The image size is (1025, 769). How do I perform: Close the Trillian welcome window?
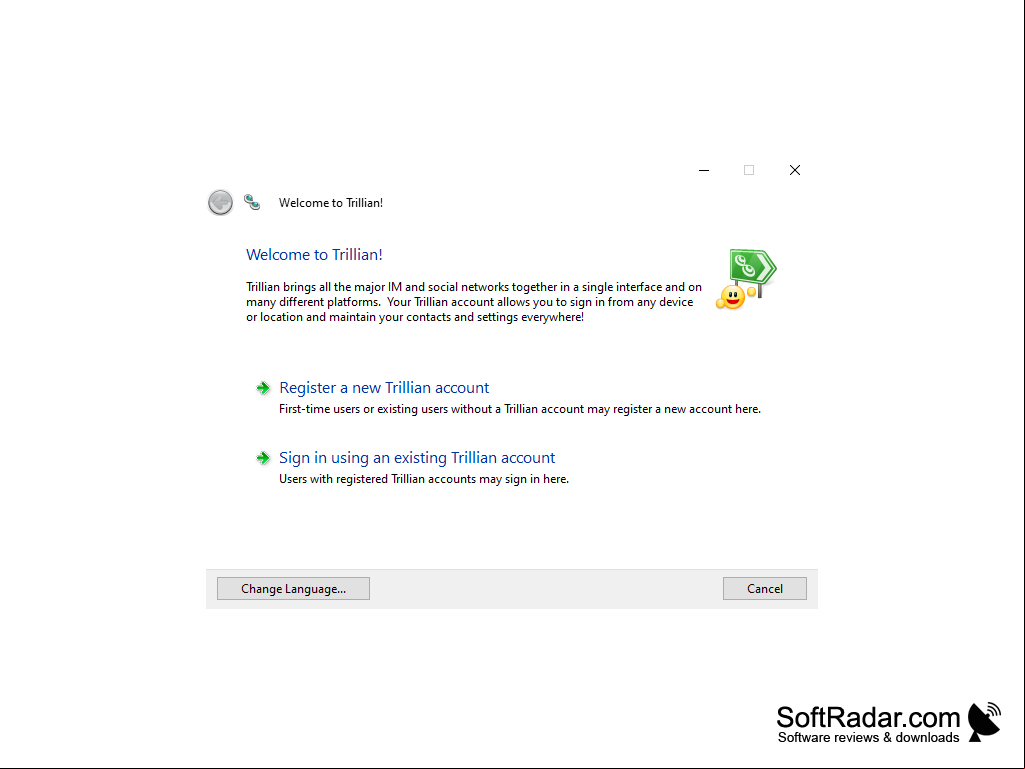tap(795, 170)
